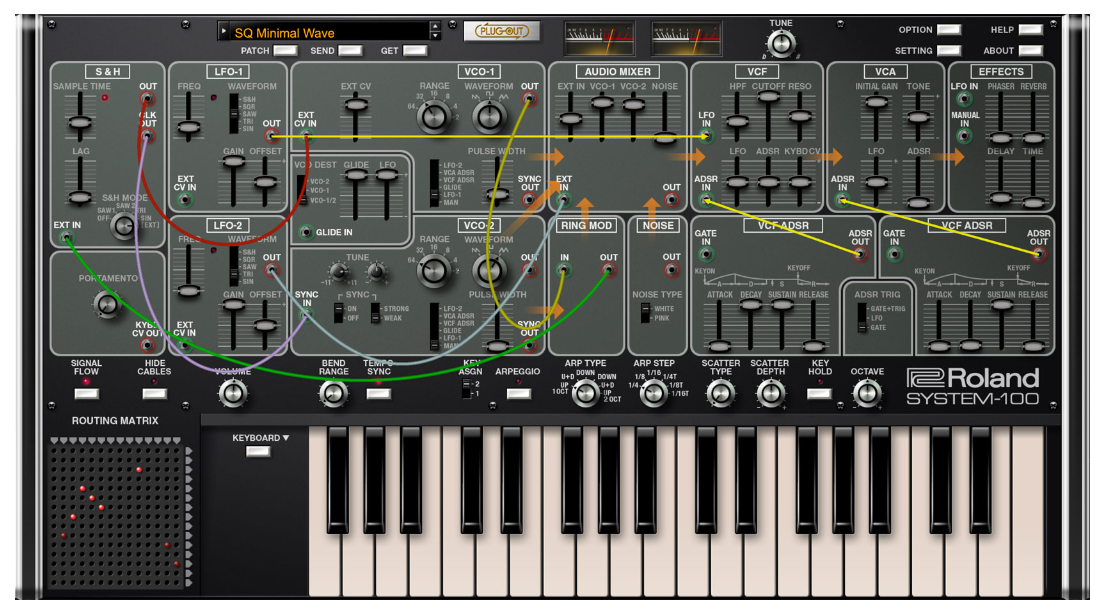Click the ABOUT button

point(1030,50)
